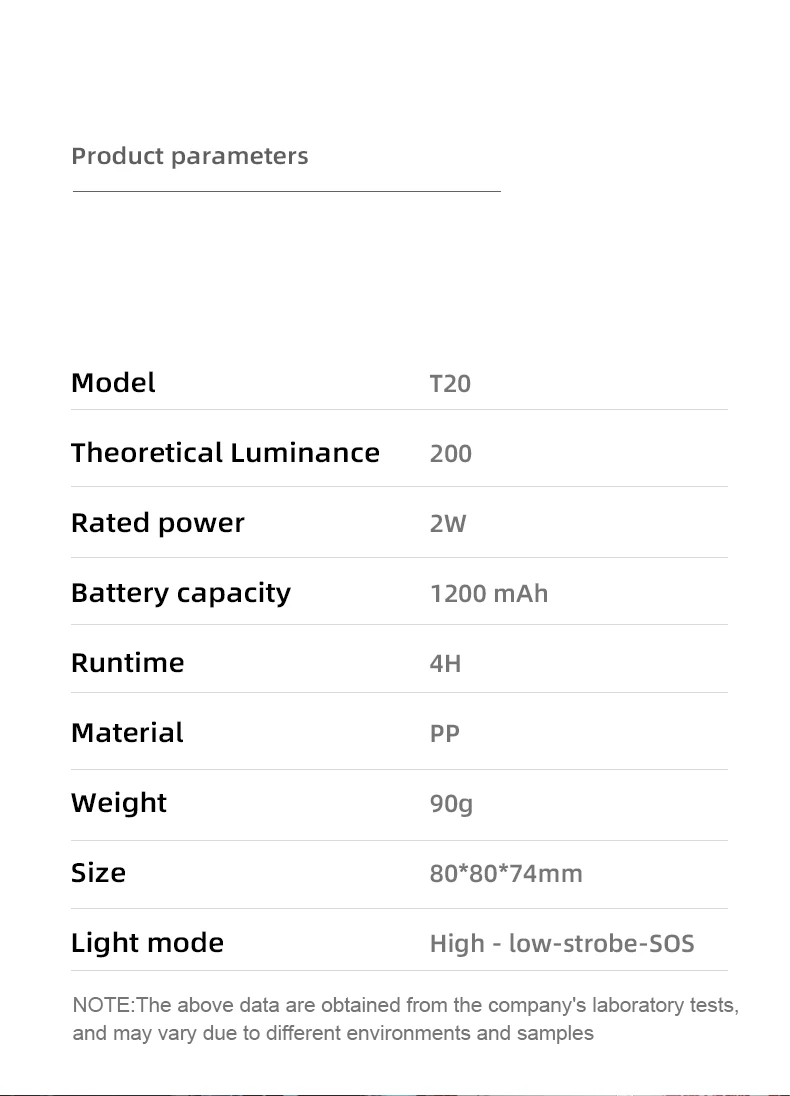Select the Runtime label
The height and width of the screenshot is (1096, 790).
[128, 662]
